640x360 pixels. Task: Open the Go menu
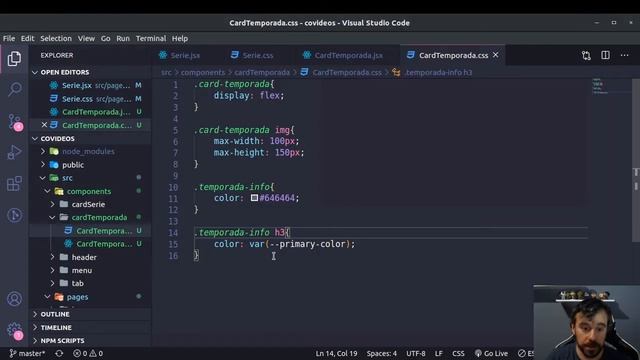coord(105,38)
